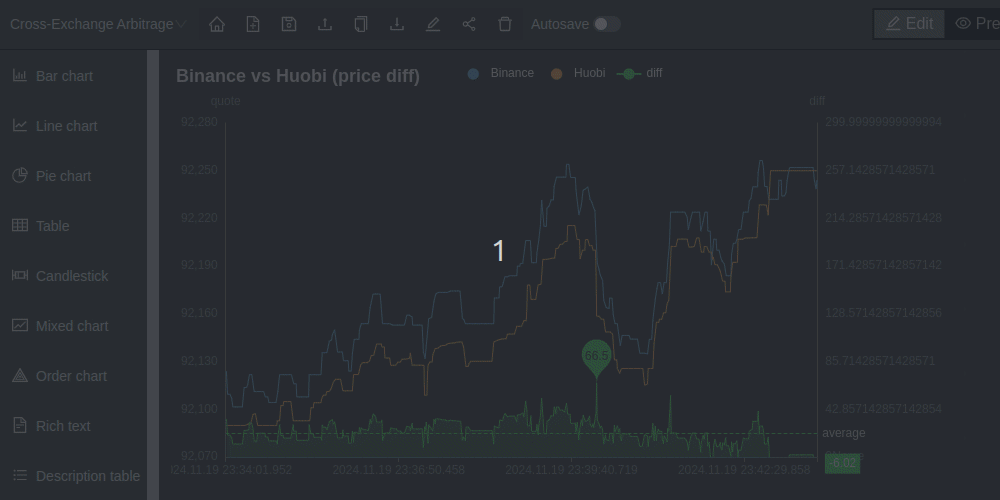Add a Description table from sidebar
The width and height of the screenshot is (1000, 500).
(87, 476)
